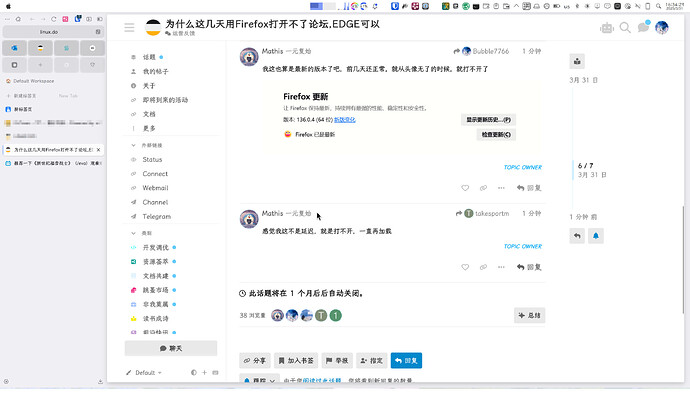This screenshot has height=410, width=690.
Task: Click the linux.do URL address bar
Action: point(53,32)
